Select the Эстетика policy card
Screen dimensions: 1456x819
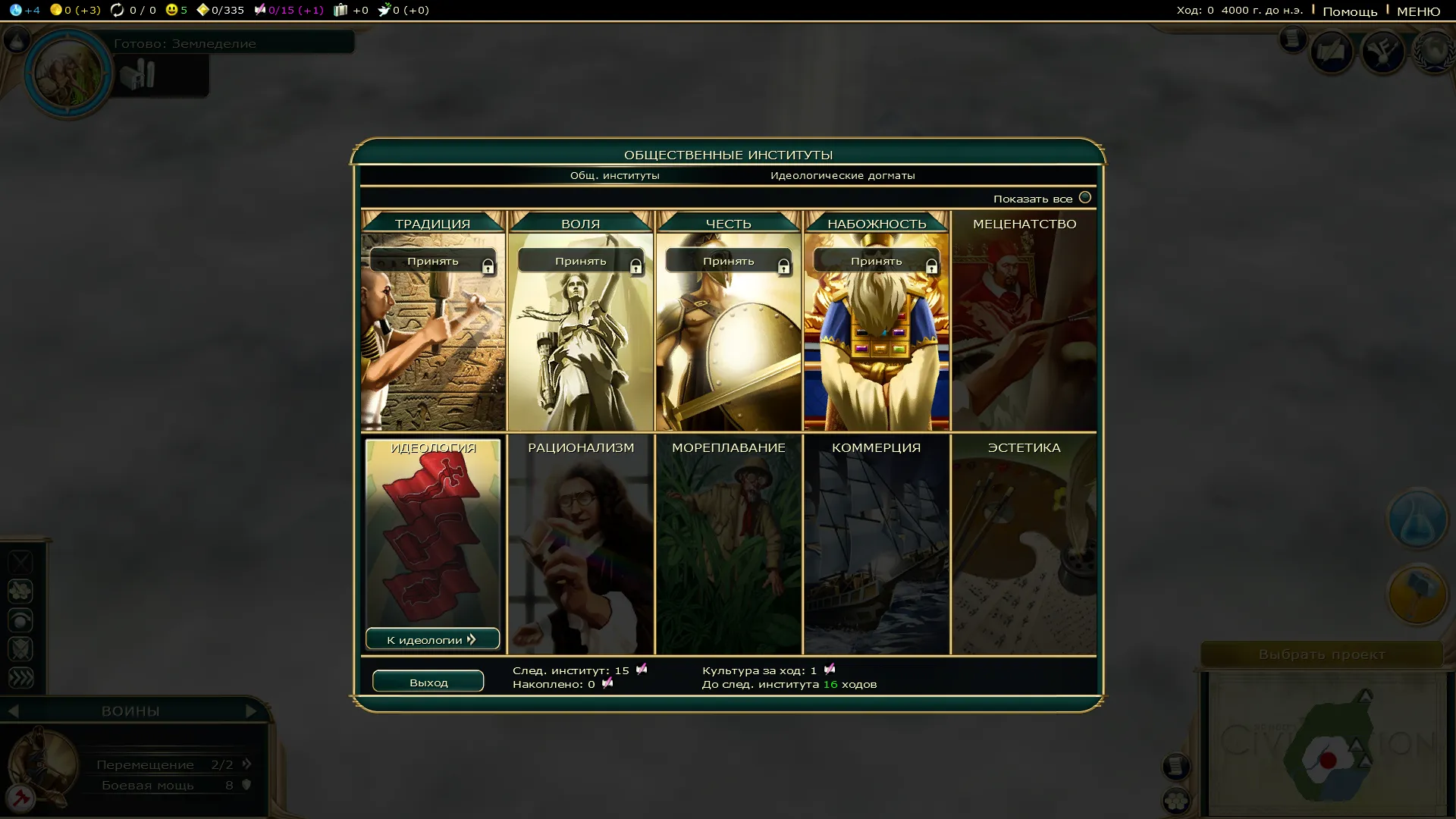tap(1025, 544)
